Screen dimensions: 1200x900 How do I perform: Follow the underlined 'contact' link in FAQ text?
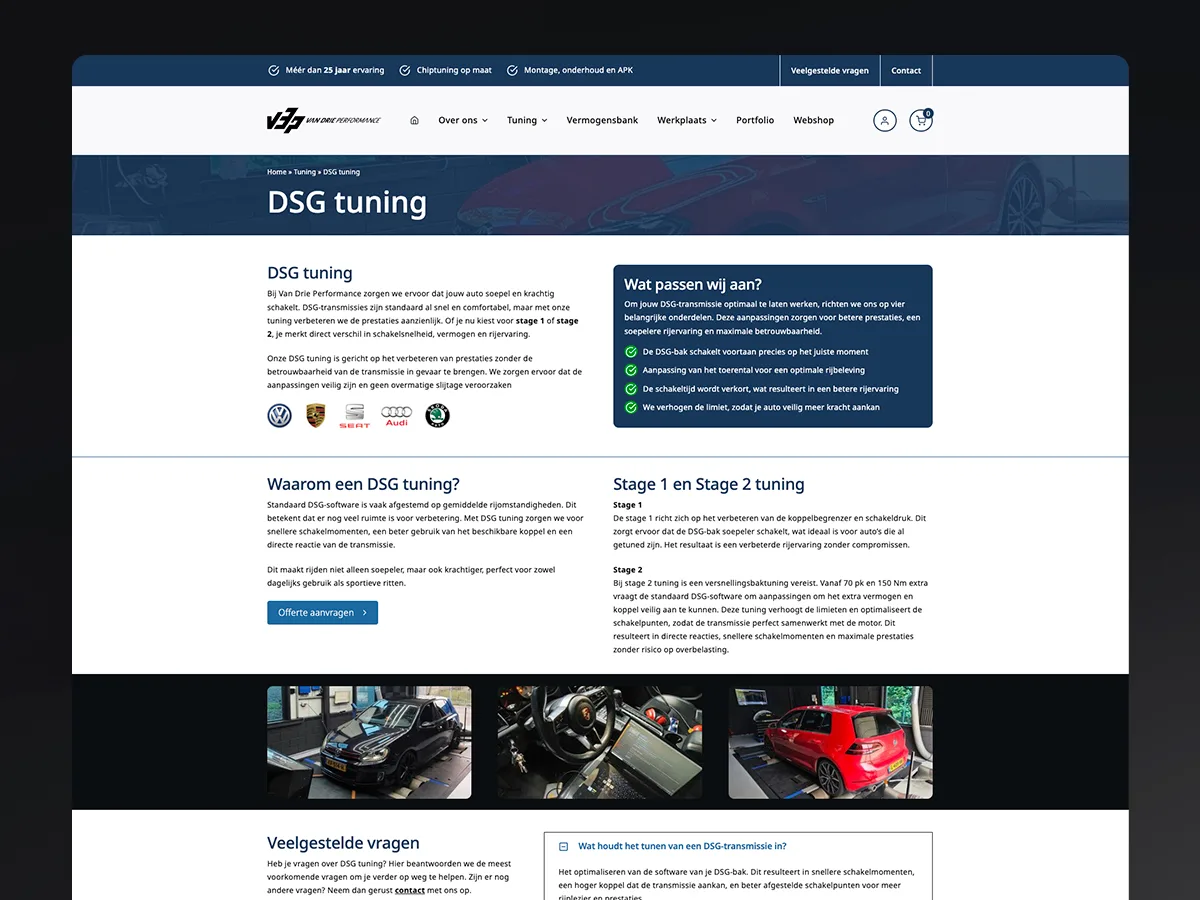pyautogui.click(x=410, y=890)
